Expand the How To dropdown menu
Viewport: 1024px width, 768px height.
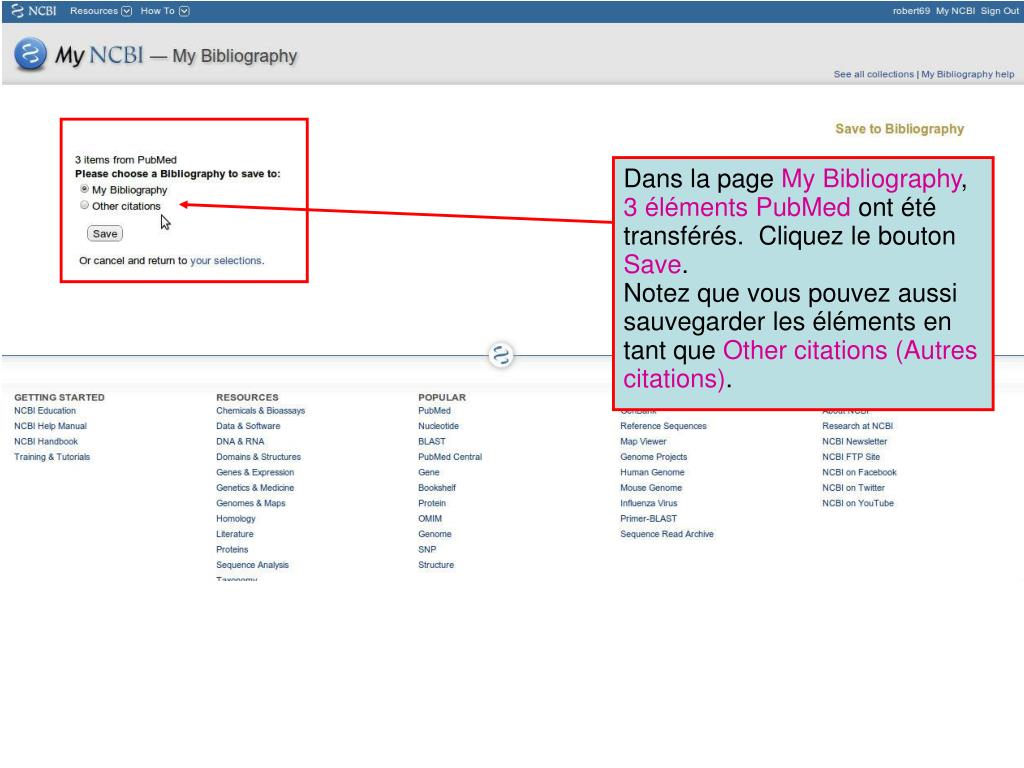point(165,10)
